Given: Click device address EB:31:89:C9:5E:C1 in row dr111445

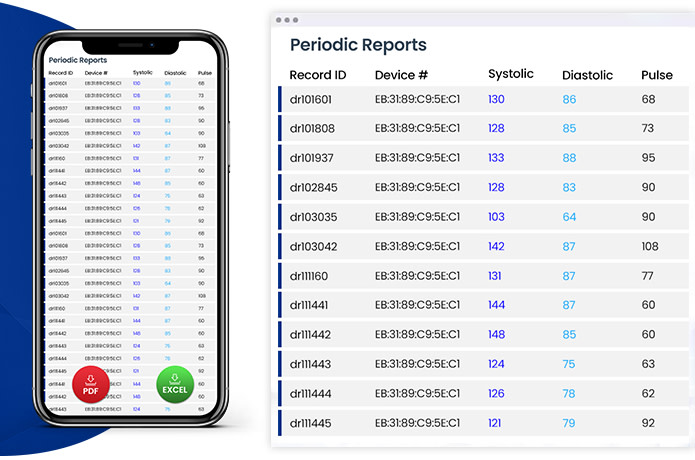Looking at the screenshot, I should pos(417,423).
